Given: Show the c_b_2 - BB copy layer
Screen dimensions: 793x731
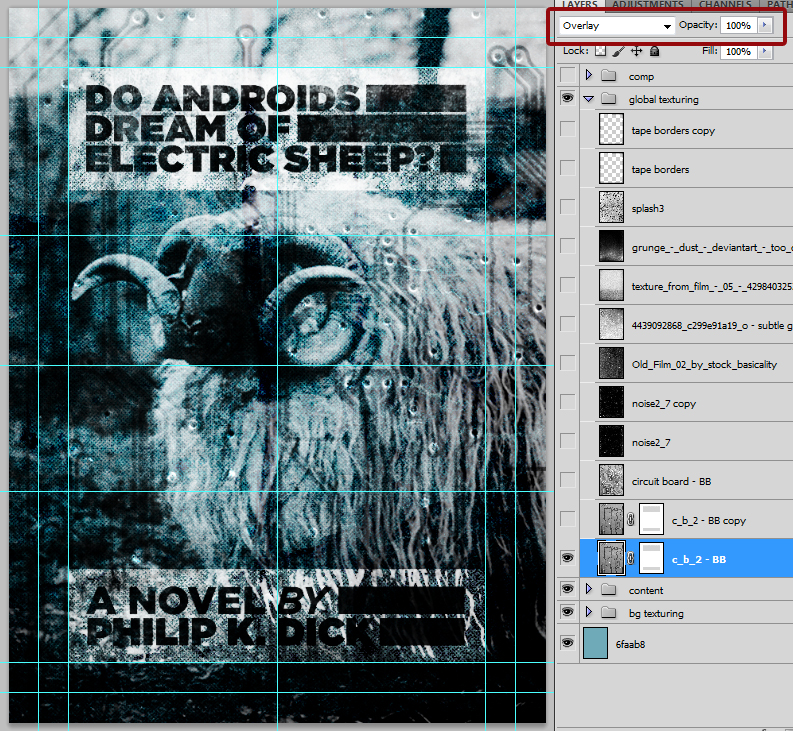Looking at the screenshot, I should [x=567, y=519].
